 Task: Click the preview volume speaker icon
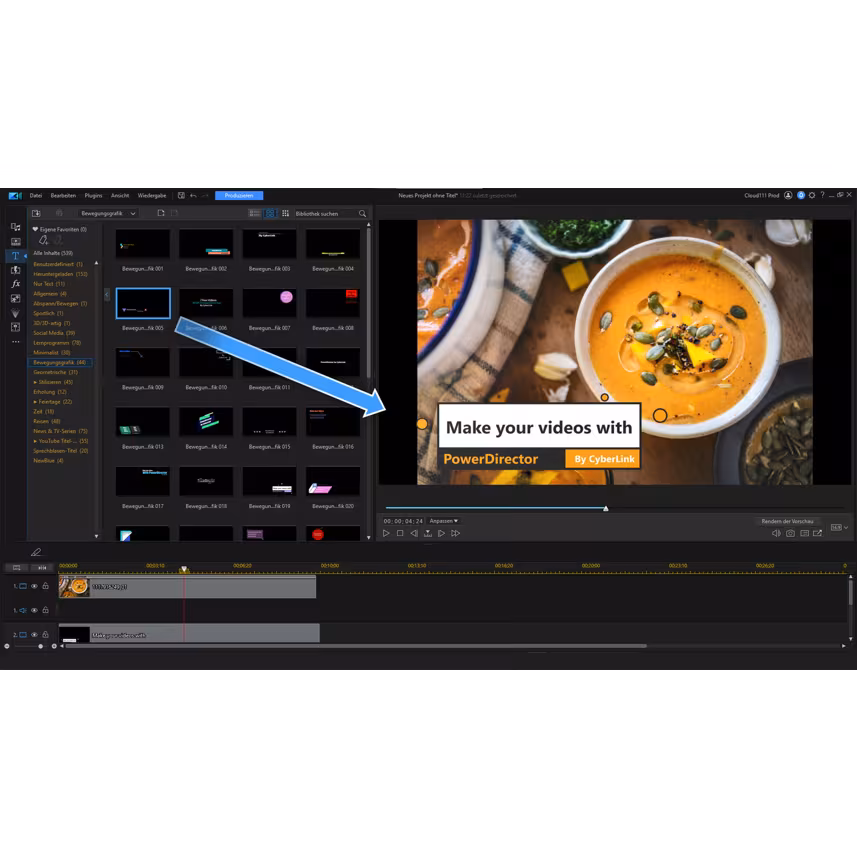(x=776, y=534)
